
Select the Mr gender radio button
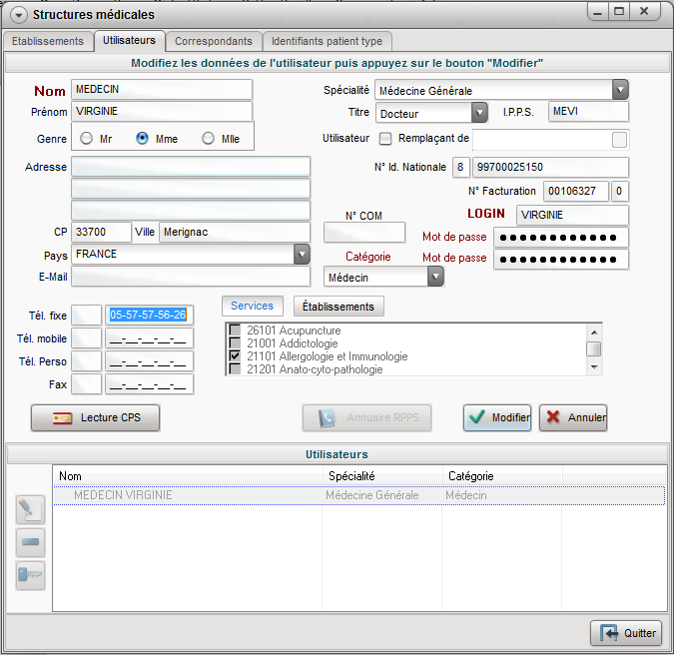[86, 139]
